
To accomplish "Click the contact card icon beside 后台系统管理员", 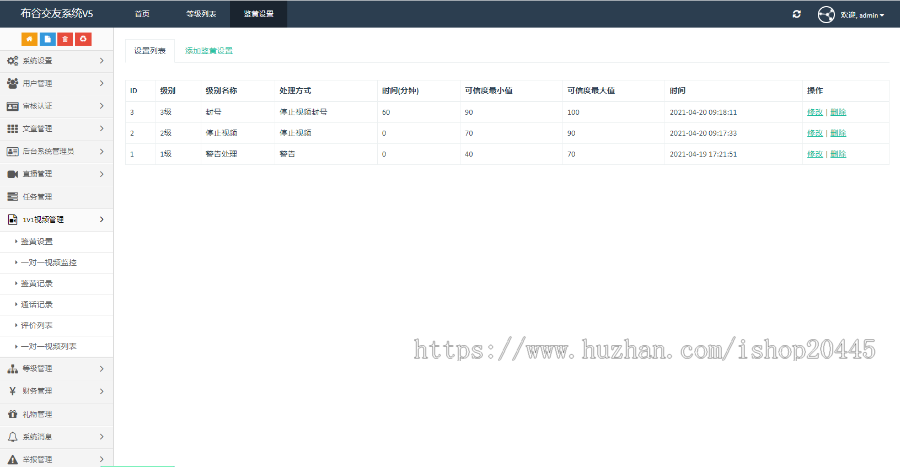I will coord(12,151).
